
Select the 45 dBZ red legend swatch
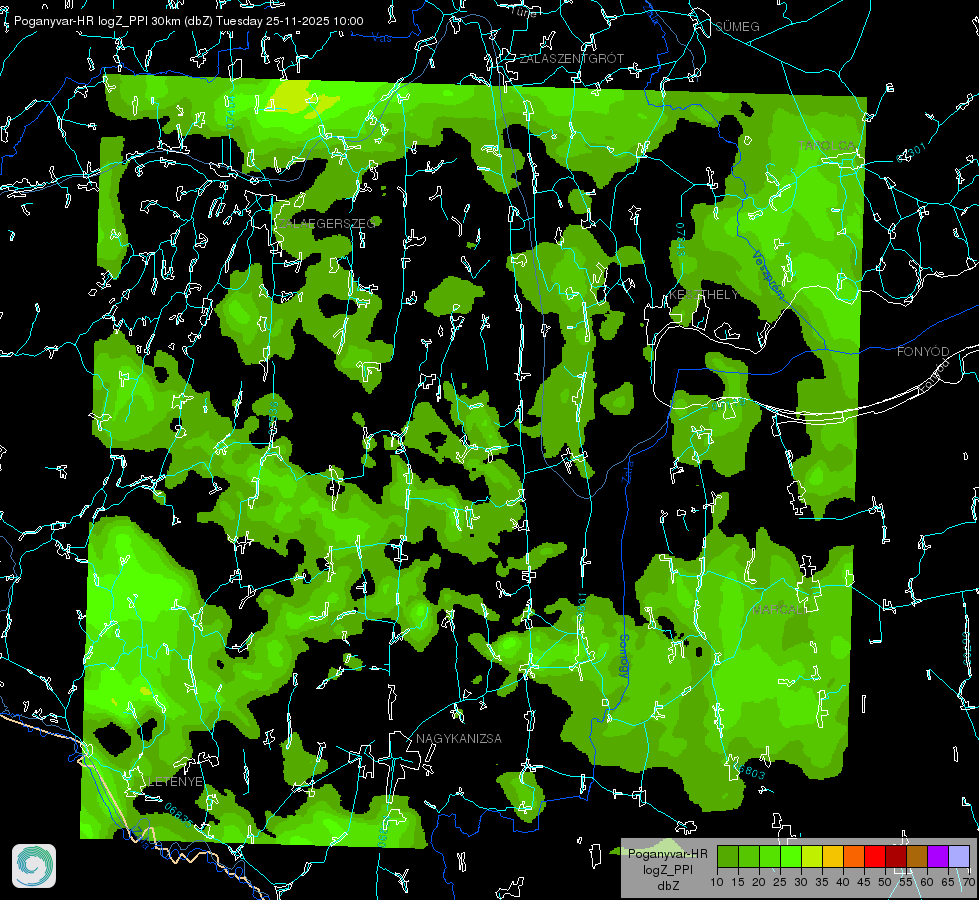tap(875, 856)
